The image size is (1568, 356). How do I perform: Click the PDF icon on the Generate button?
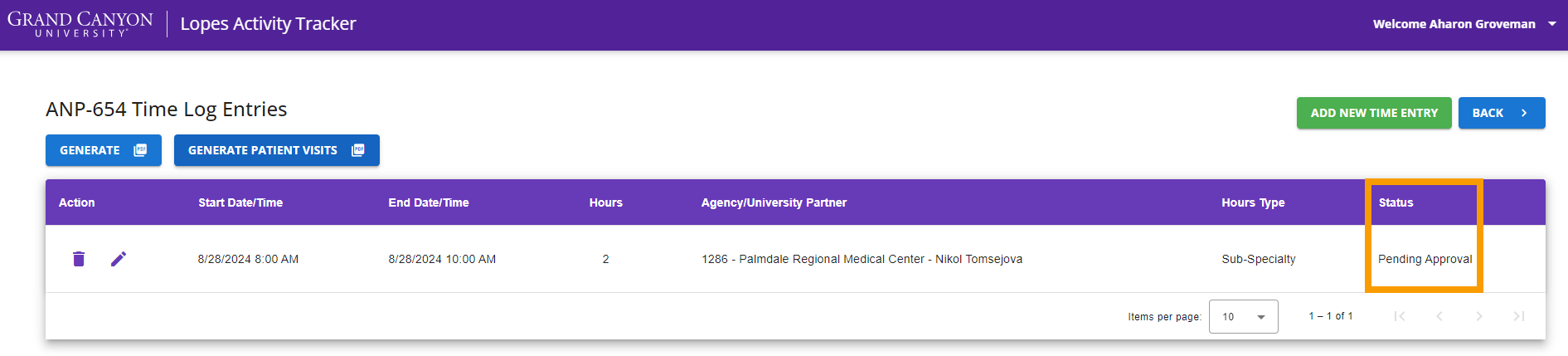tap(140, 150)
